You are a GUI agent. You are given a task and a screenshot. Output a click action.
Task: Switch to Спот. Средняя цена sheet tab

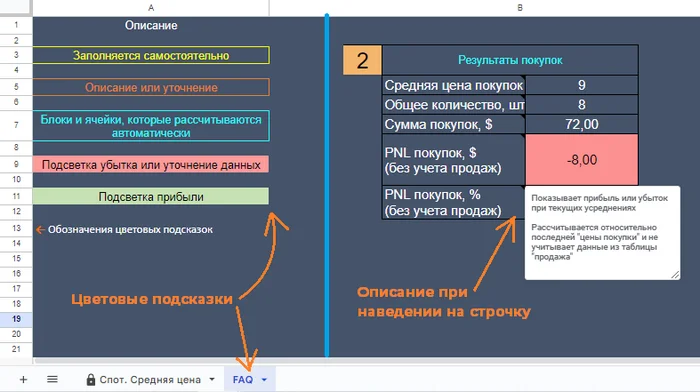click(x=150, y=379)
